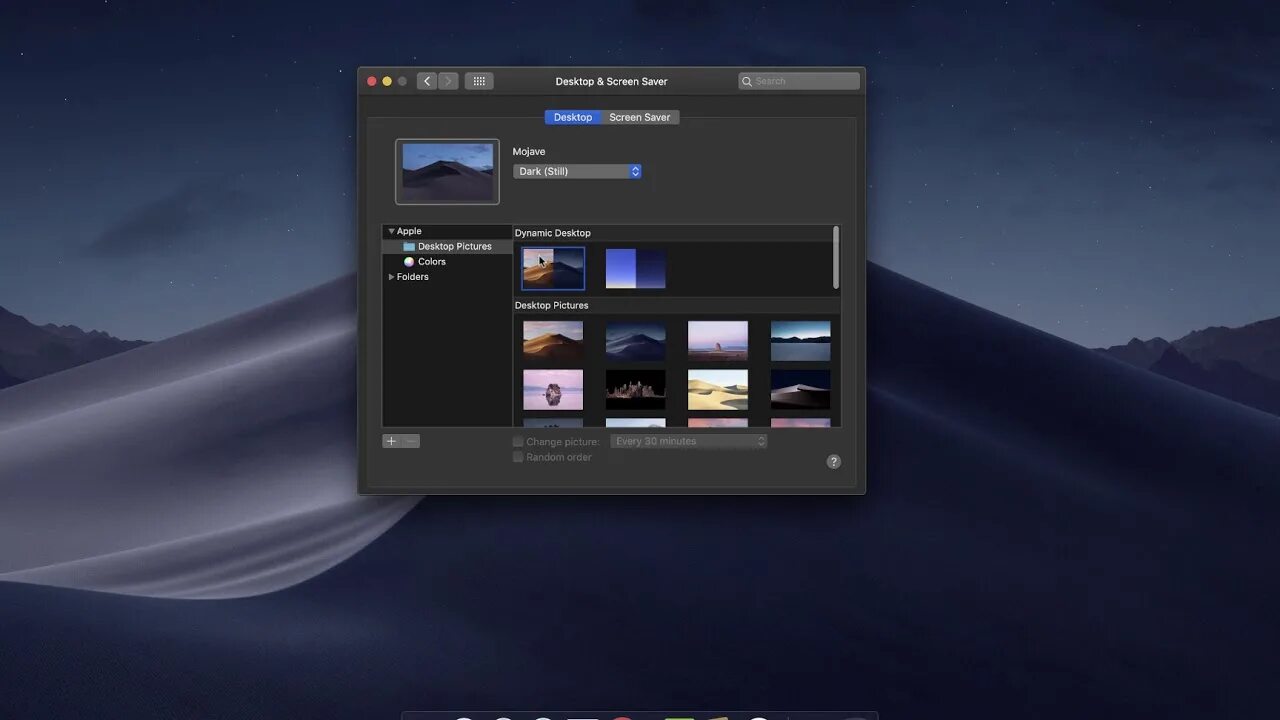Close the window with red button

click(x=372, y=81)
